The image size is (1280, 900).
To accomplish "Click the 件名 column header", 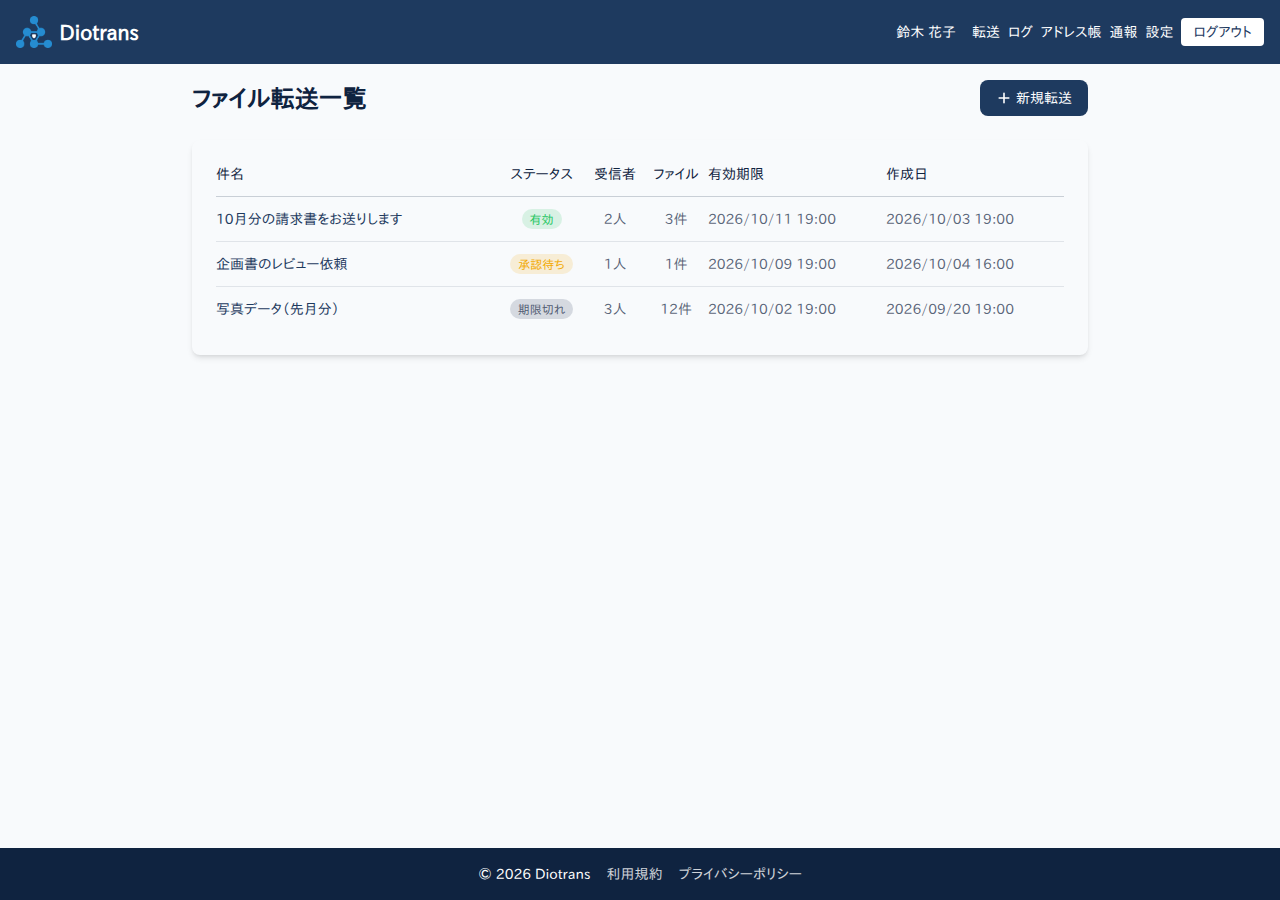I will 230,174.
